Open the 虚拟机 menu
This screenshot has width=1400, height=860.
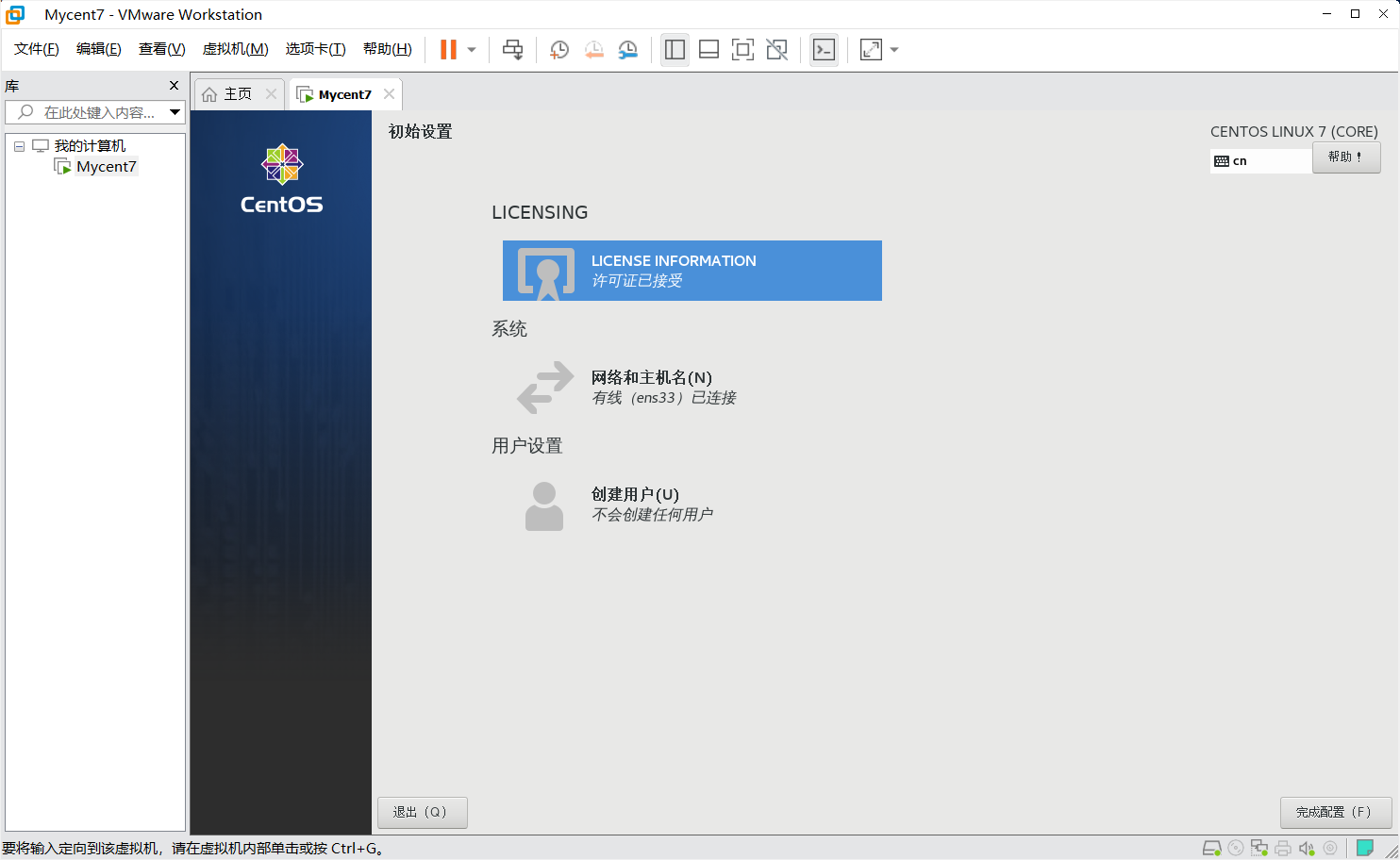tap(235, 49)
